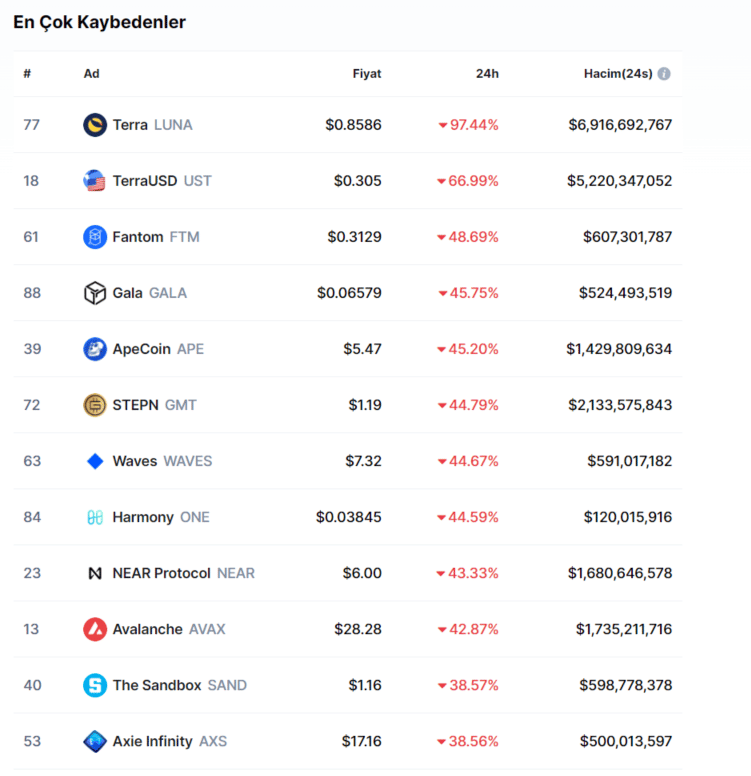Open the Axie Infinity name link

click(153, 741)
